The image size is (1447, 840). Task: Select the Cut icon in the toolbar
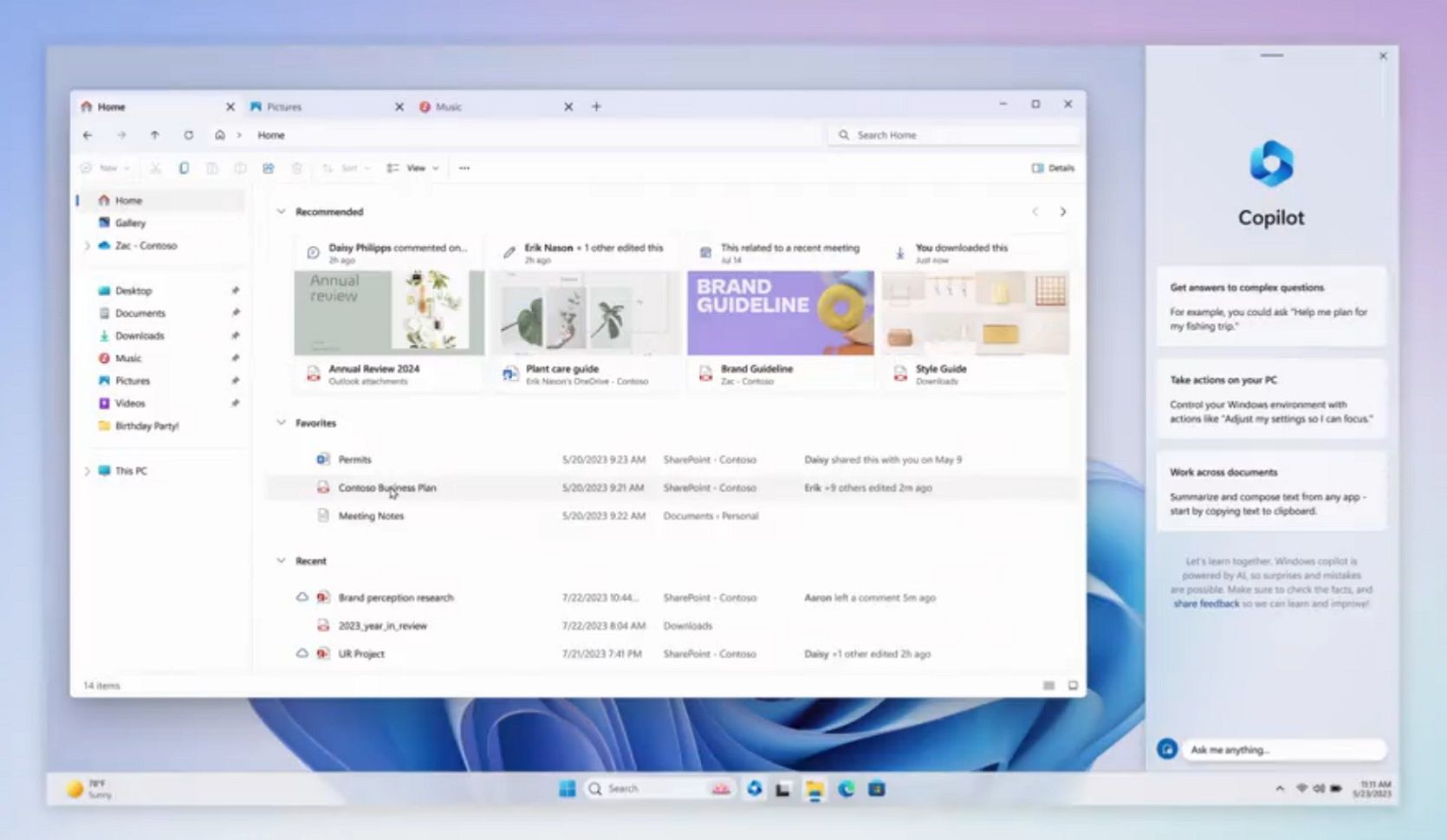pyautogui.click(x=156, y=167)
